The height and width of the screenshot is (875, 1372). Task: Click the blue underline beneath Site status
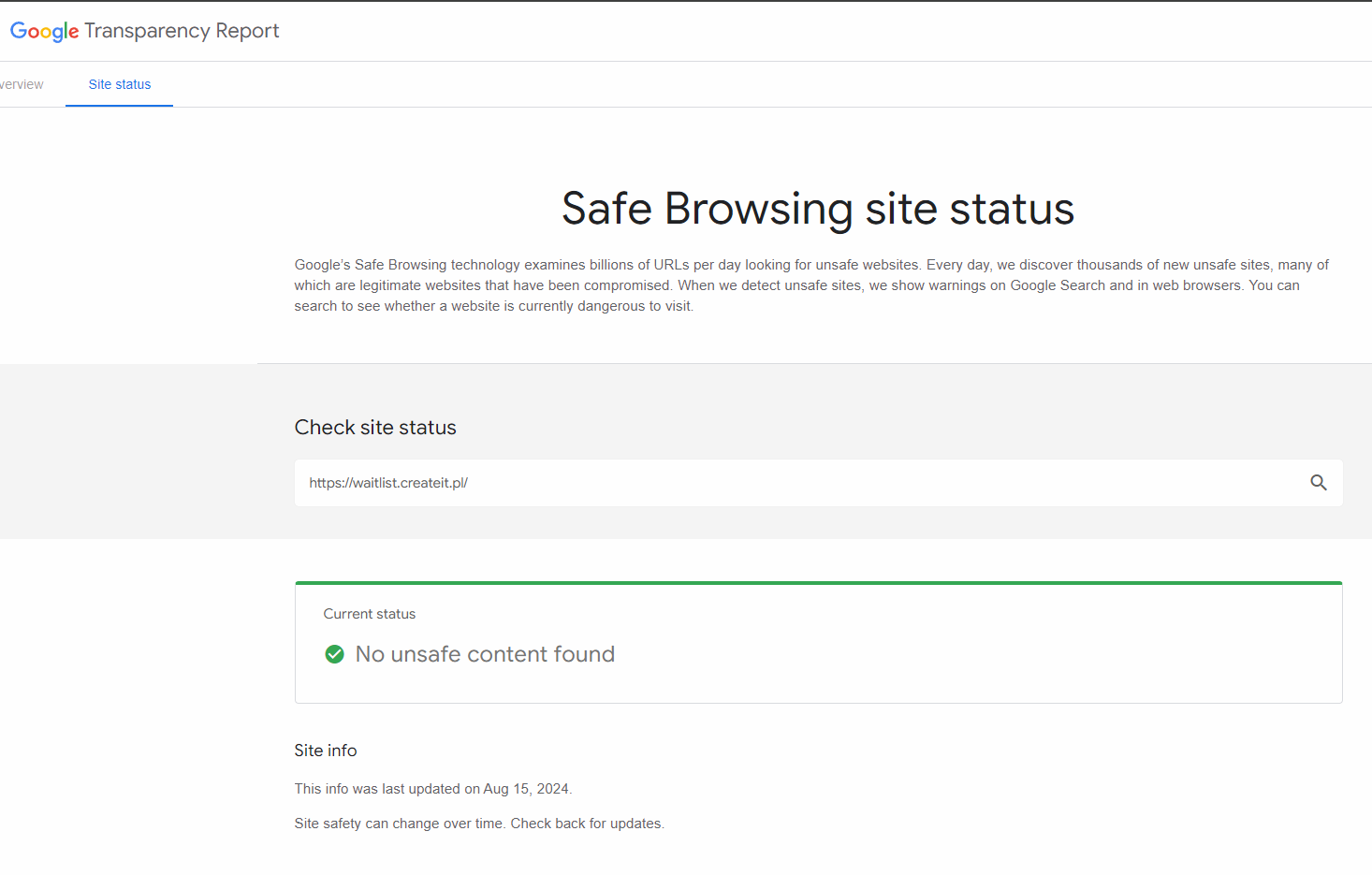119,105
